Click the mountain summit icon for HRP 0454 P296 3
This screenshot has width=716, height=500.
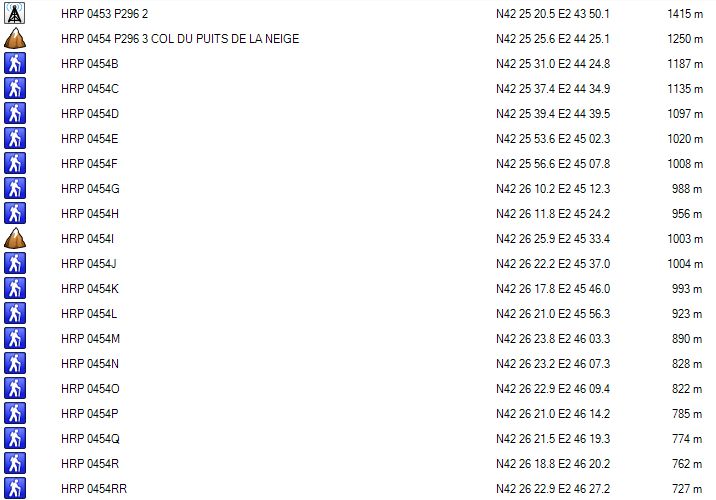pyautogui.click(x=15, y=38)
